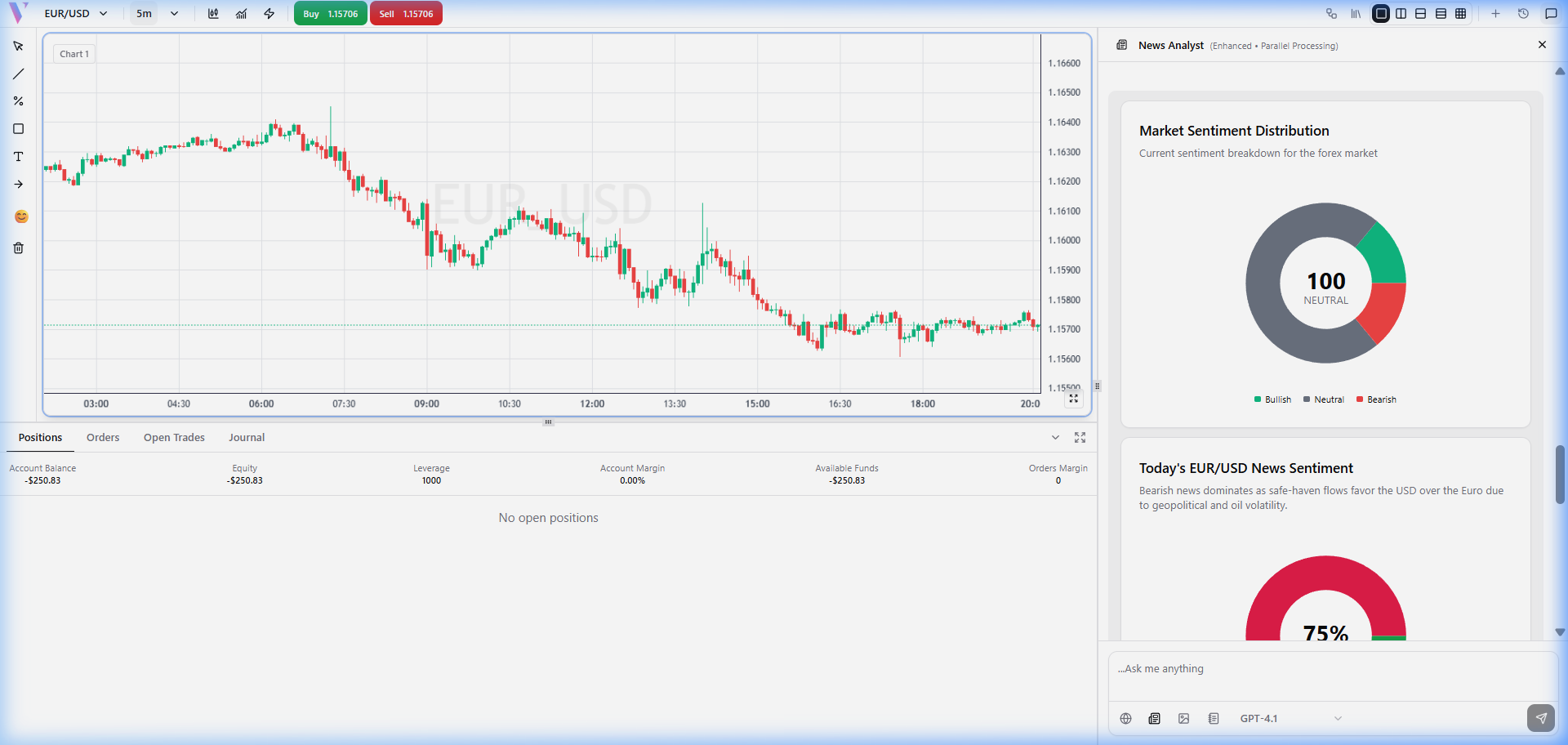Open the indicators icon in top toolbar
This screenshot has width=1568, height=745.
tap(241, 14)
